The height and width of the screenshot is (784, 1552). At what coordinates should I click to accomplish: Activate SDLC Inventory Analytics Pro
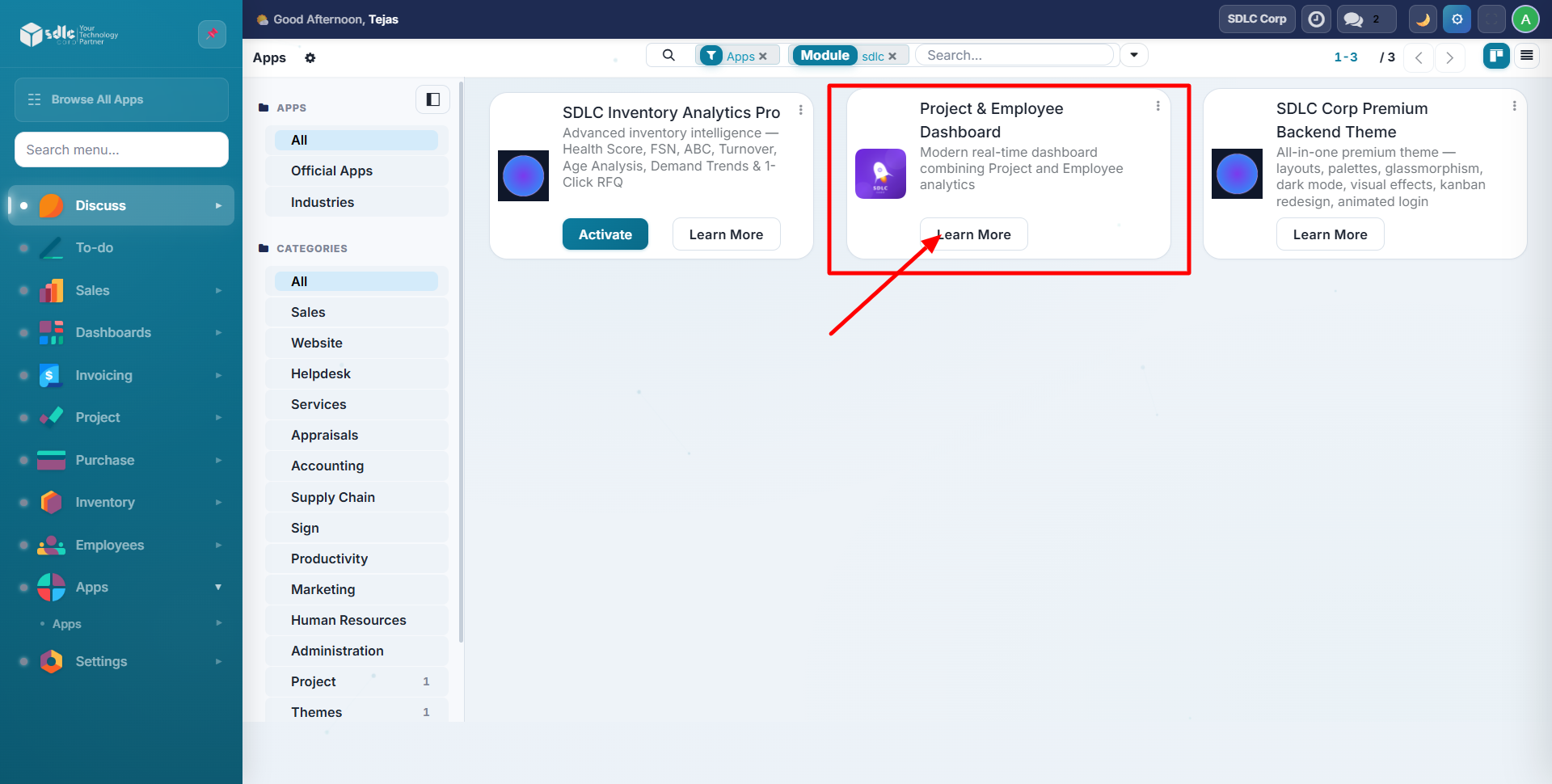[x=605, y=234]
